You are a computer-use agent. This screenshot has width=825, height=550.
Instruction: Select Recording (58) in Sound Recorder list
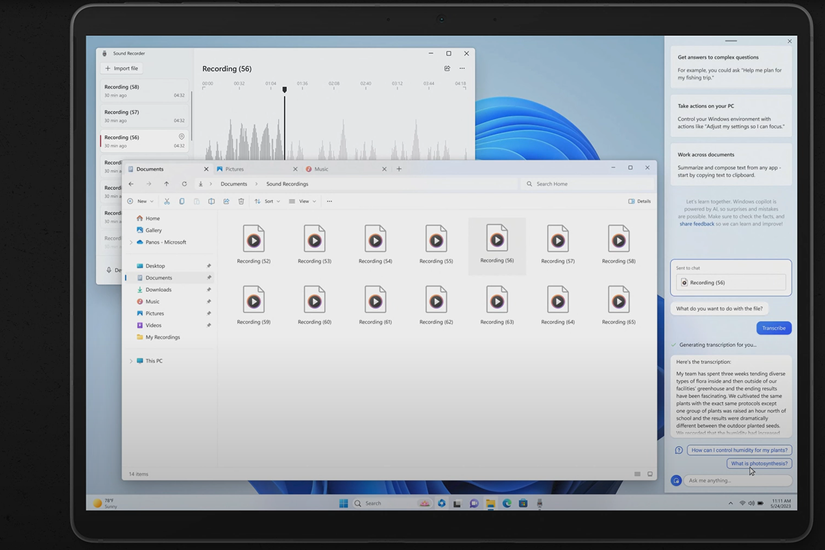pos(144,91)
